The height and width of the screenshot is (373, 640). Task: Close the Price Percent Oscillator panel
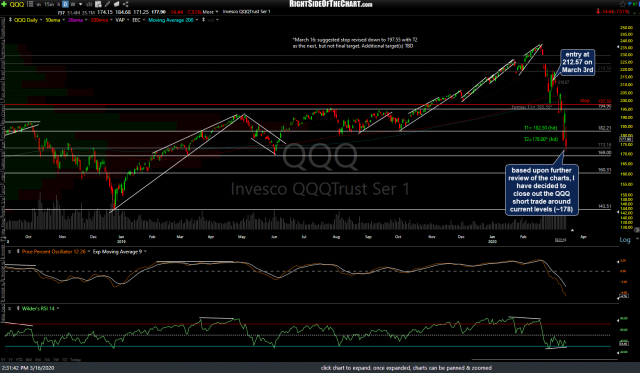9,252
